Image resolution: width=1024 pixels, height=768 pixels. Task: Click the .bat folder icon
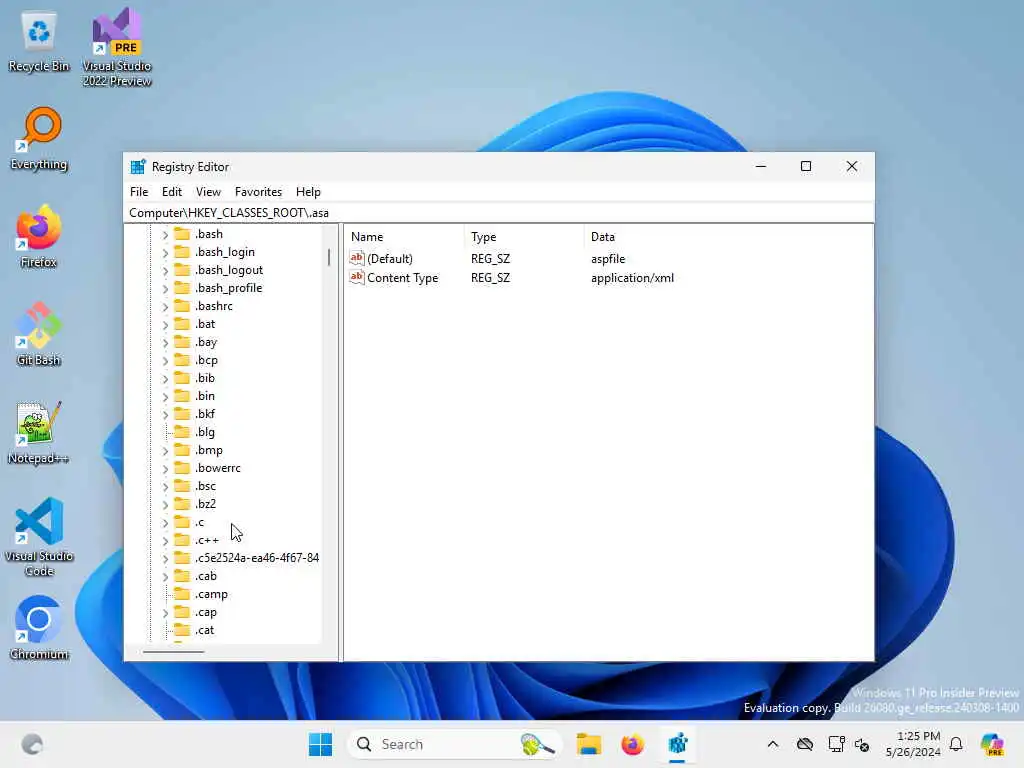[x=182, y=324]
